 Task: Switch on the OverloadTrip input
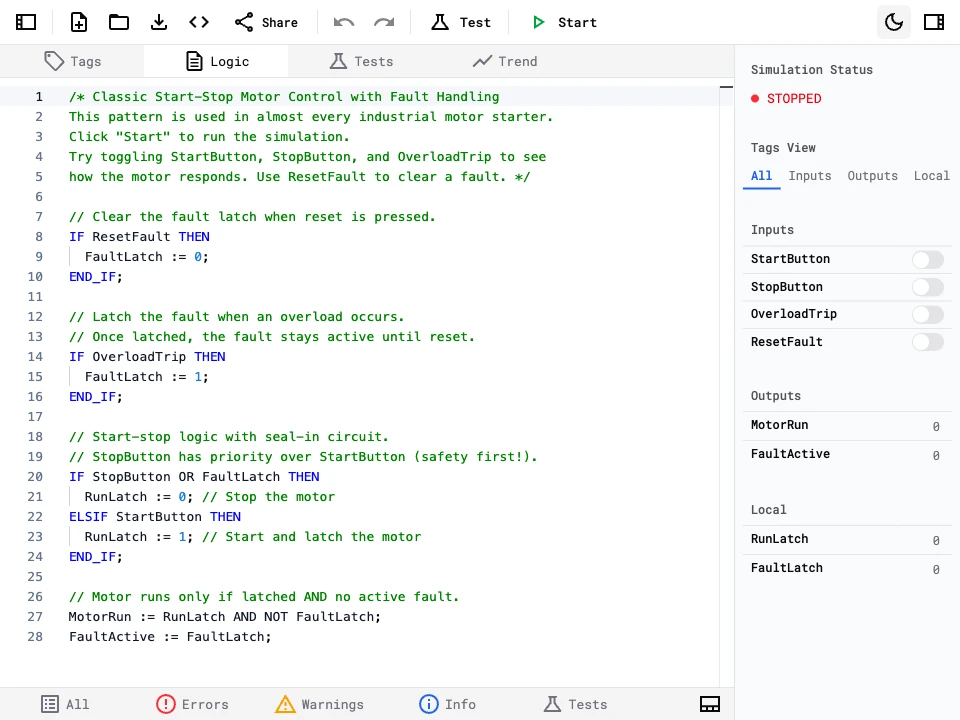(x=927, y=314)
